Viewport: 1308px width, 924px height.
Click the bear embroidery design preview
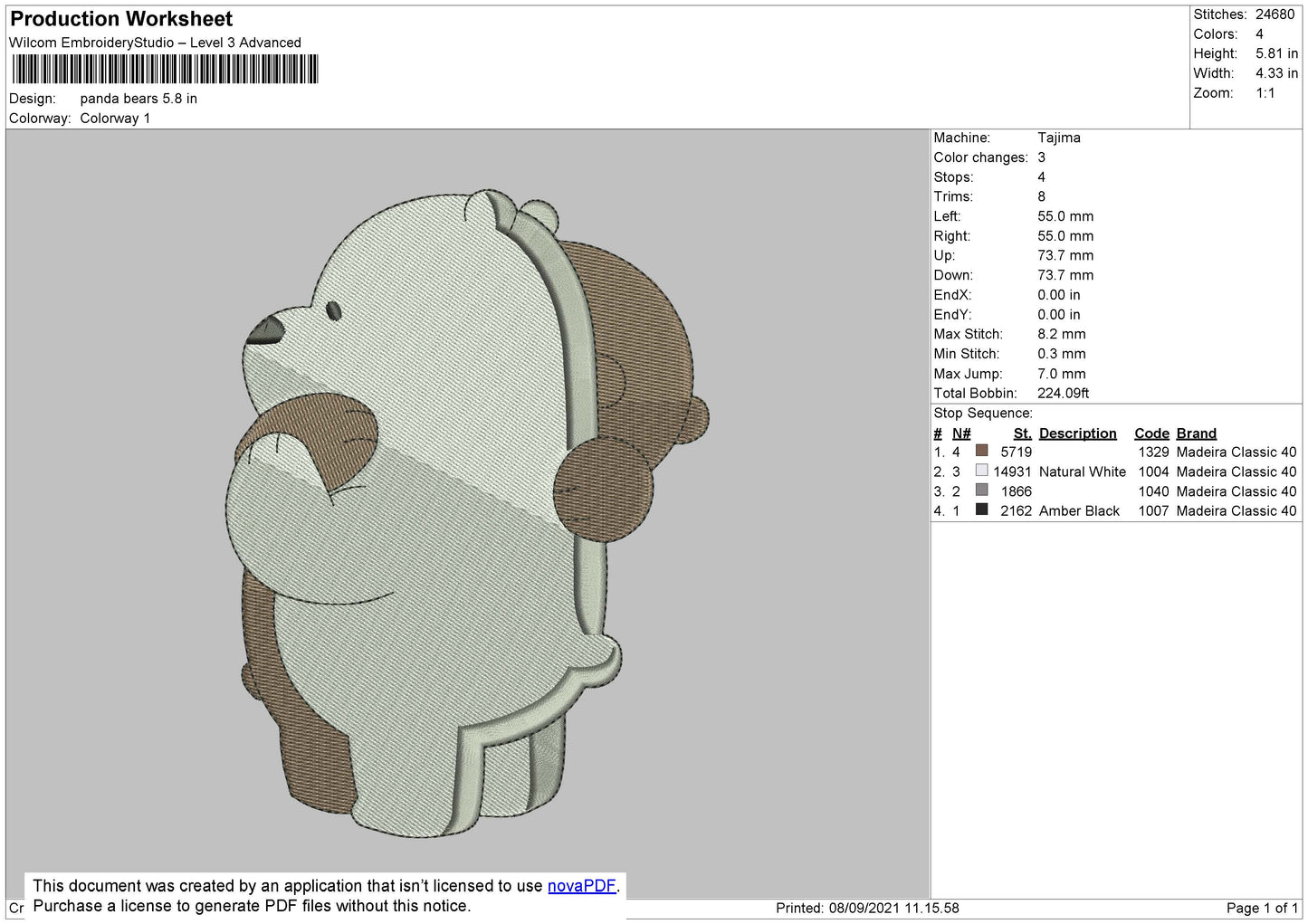click(x=466, y=513)
